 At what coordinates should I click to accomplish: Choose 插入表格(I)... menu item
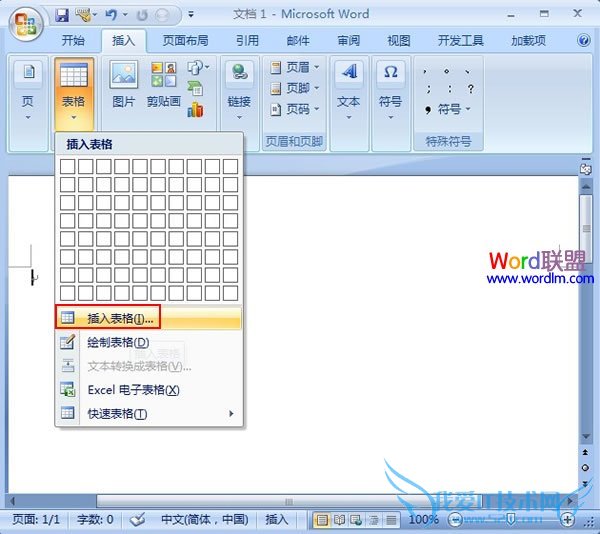pyautogui.click(x=149, y=318)
